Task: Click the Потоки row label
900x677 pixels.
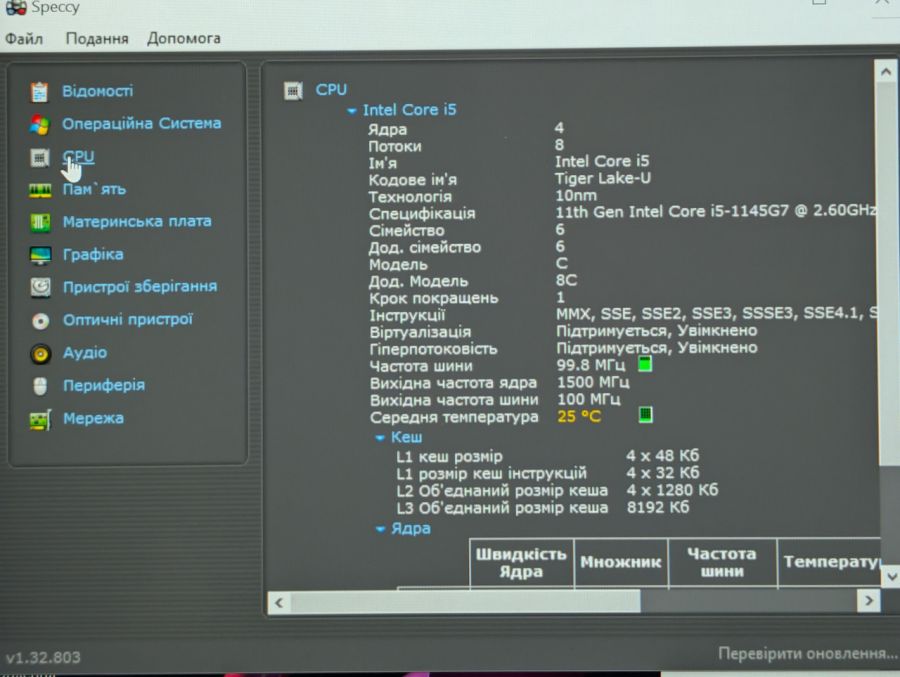Action: click(x=395, y=147)
